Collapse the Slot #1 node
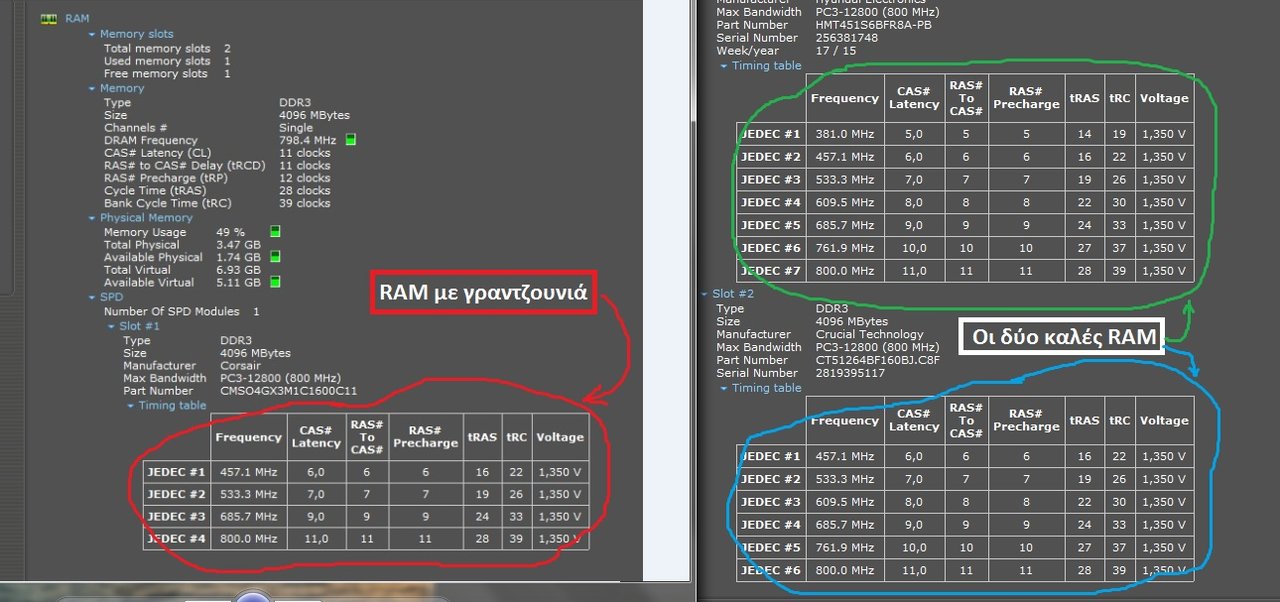Image resolution: width=1280 pixels, height=602 pixels. click(110, 327)
